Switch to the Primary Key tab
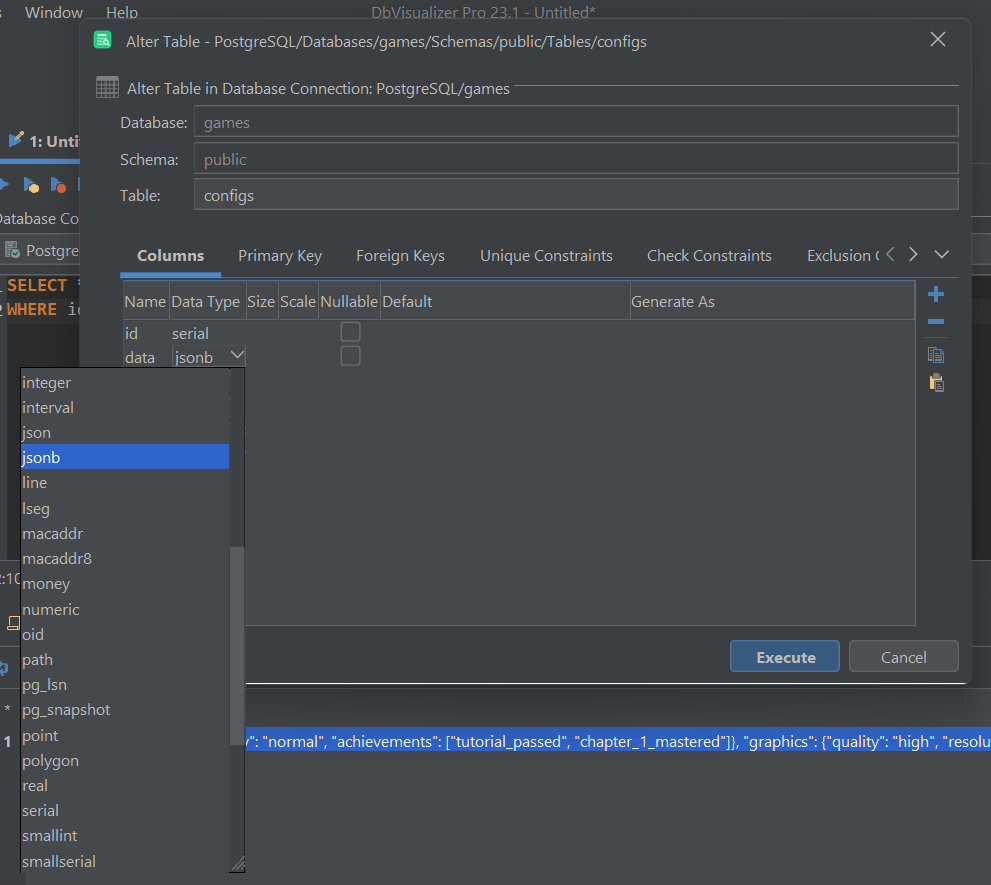Screen dimensions: 991x885 (280, 255)
